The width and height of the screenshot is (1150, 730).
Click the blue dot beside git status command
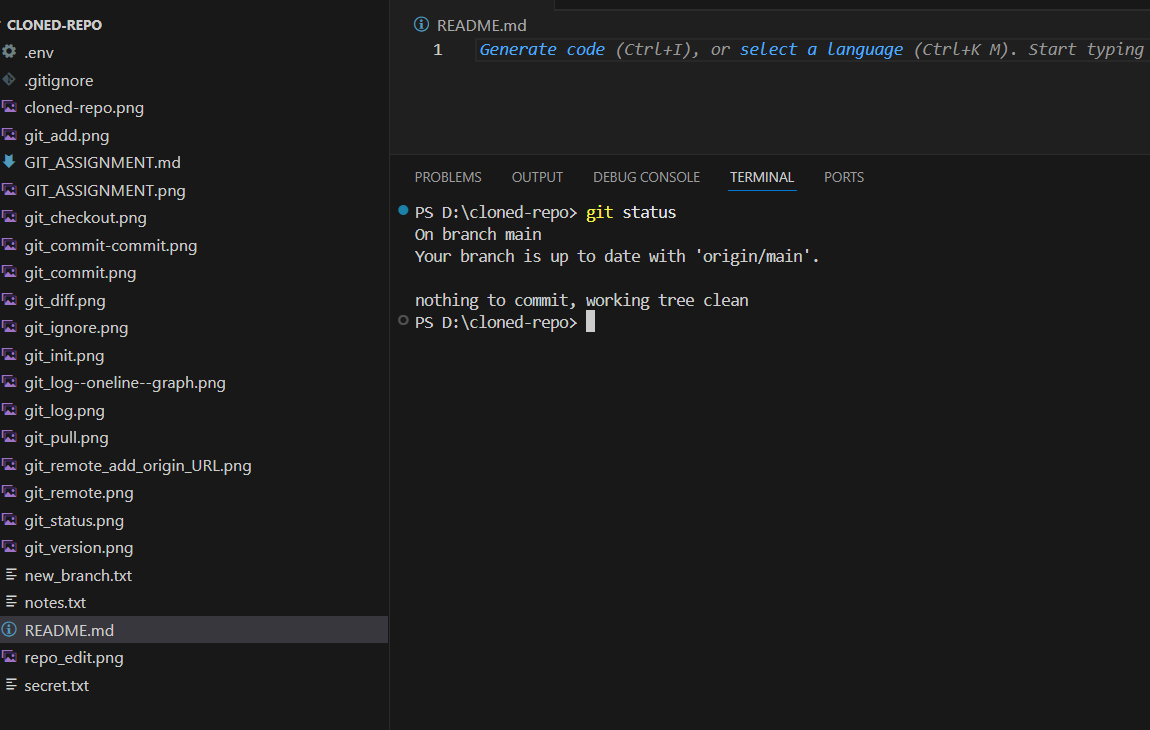403,211
